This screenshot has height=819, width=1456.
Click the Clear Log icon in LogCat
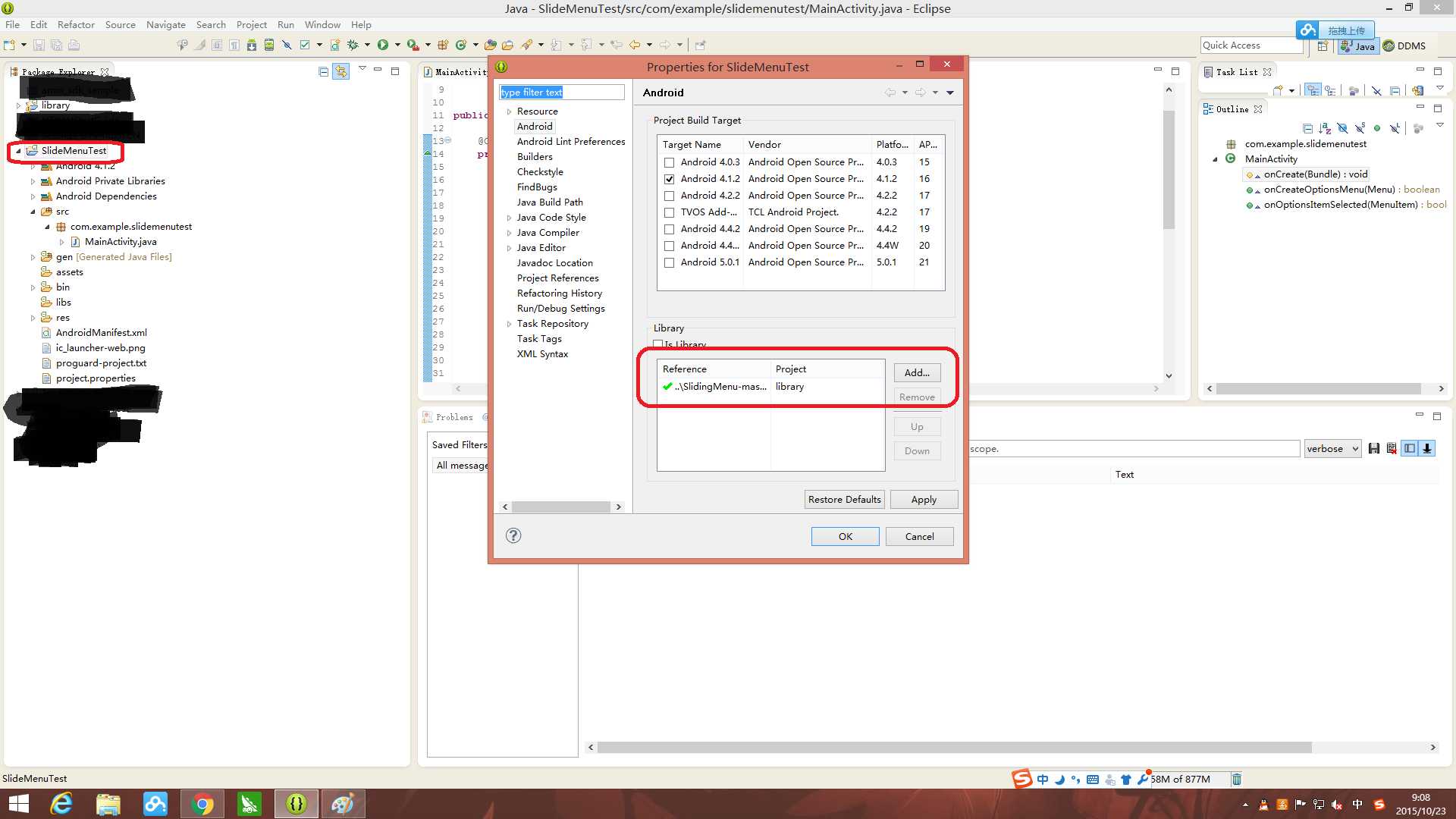[x=1392, y=448]
